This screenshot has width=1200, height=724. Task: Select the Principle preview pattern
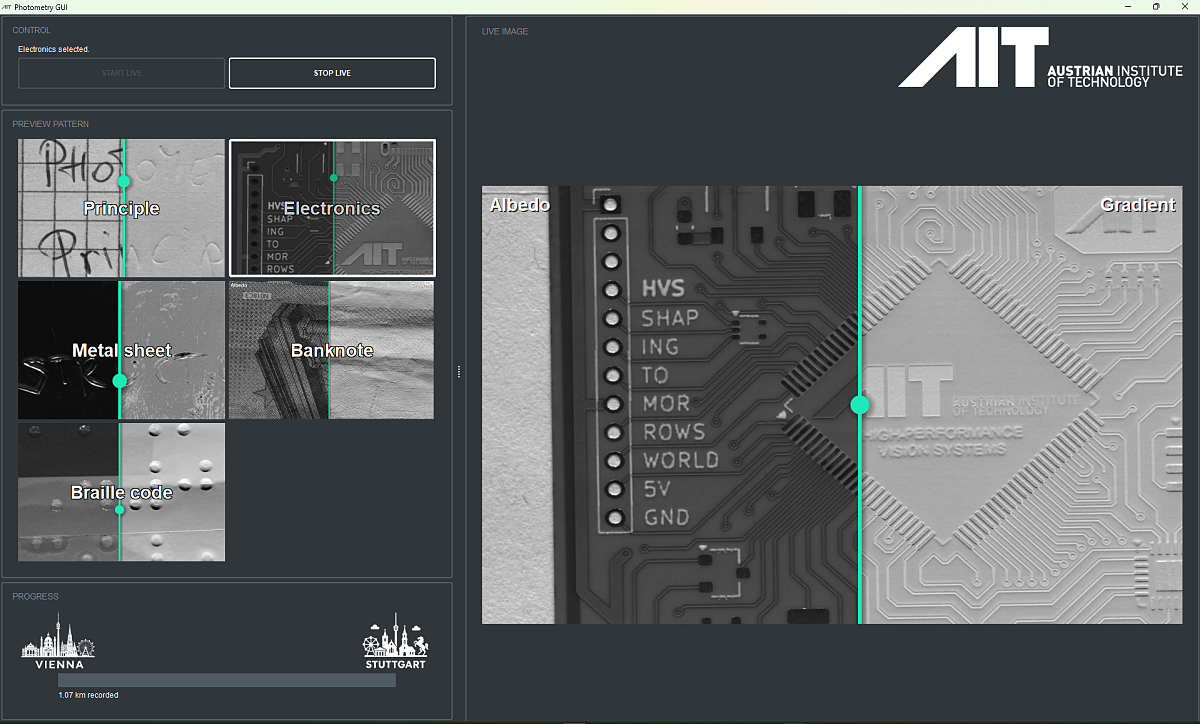121,208
